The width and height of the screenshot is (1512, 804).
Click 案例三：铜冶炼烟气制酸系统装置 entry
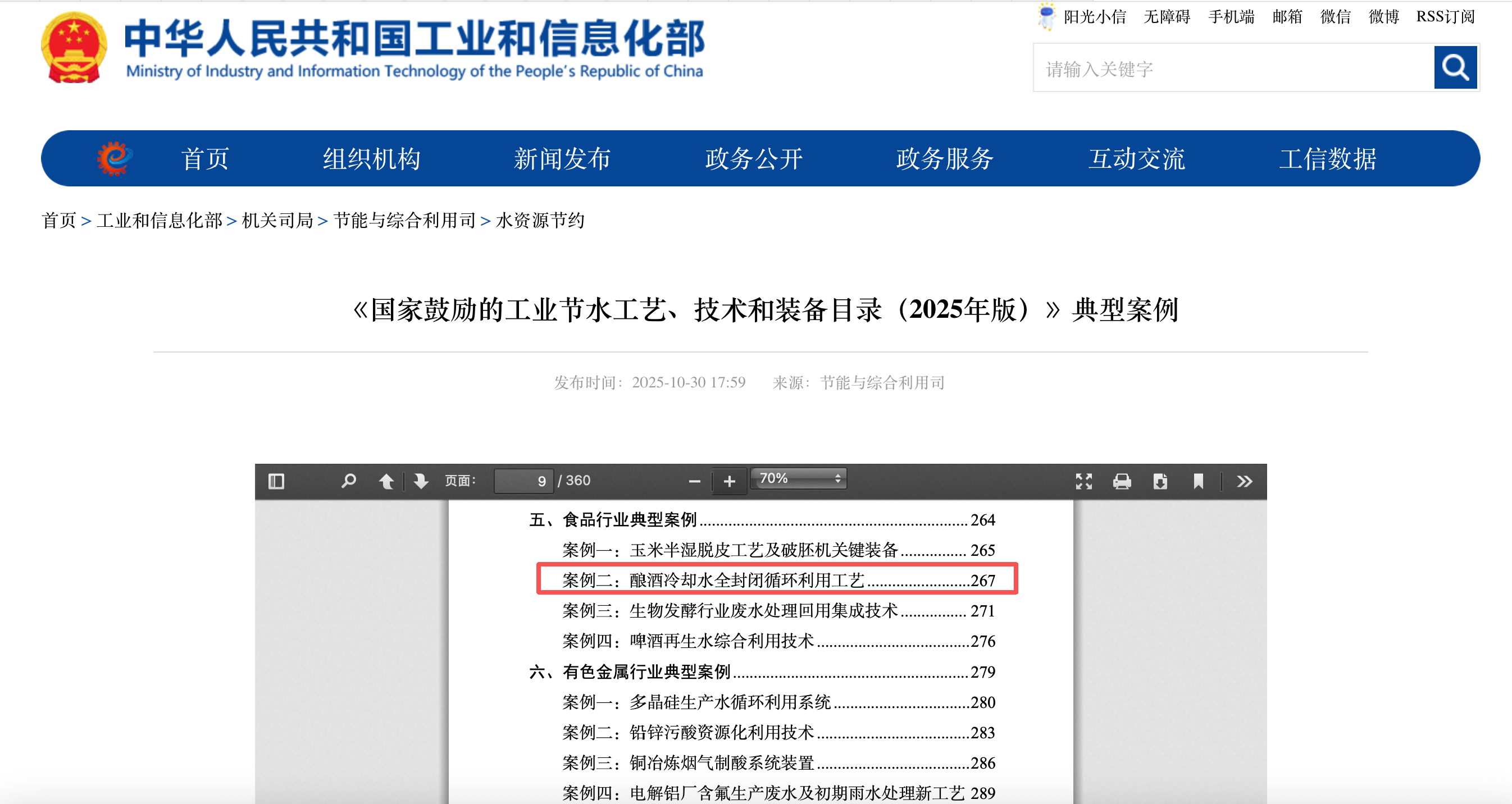coord(778,763)
